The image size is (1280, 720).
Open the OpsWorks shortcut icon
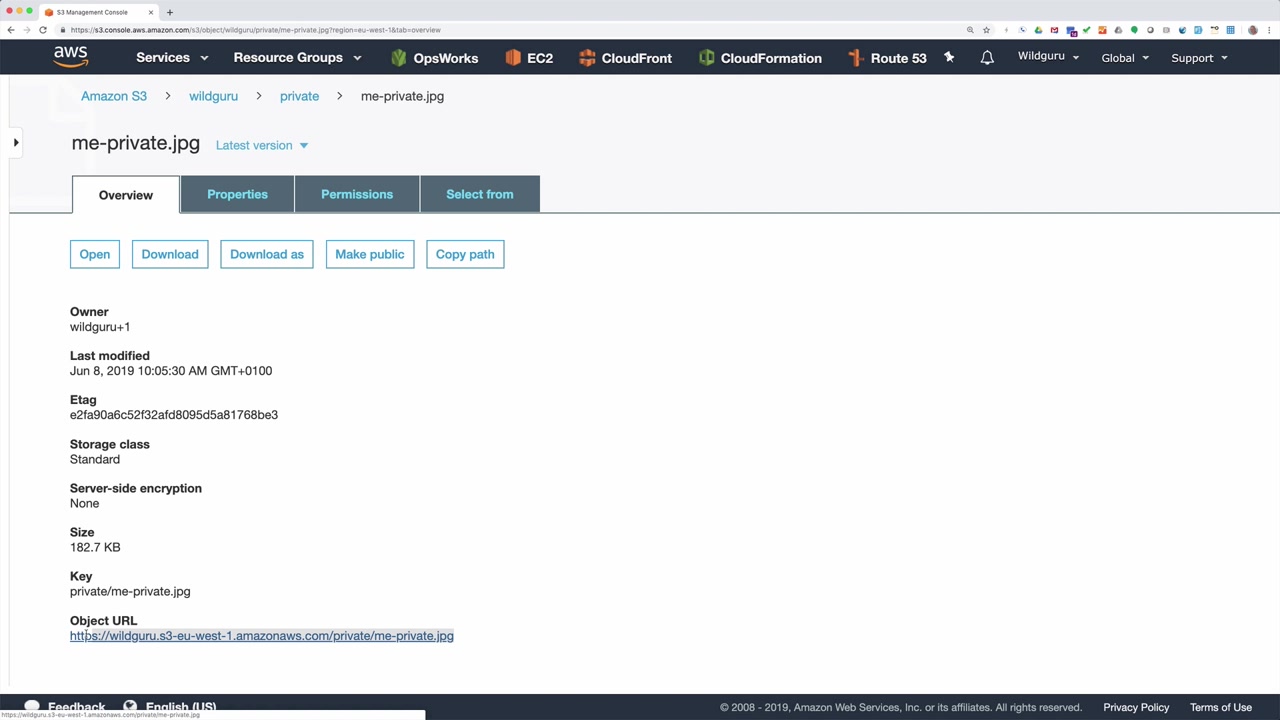coord(399,58)
